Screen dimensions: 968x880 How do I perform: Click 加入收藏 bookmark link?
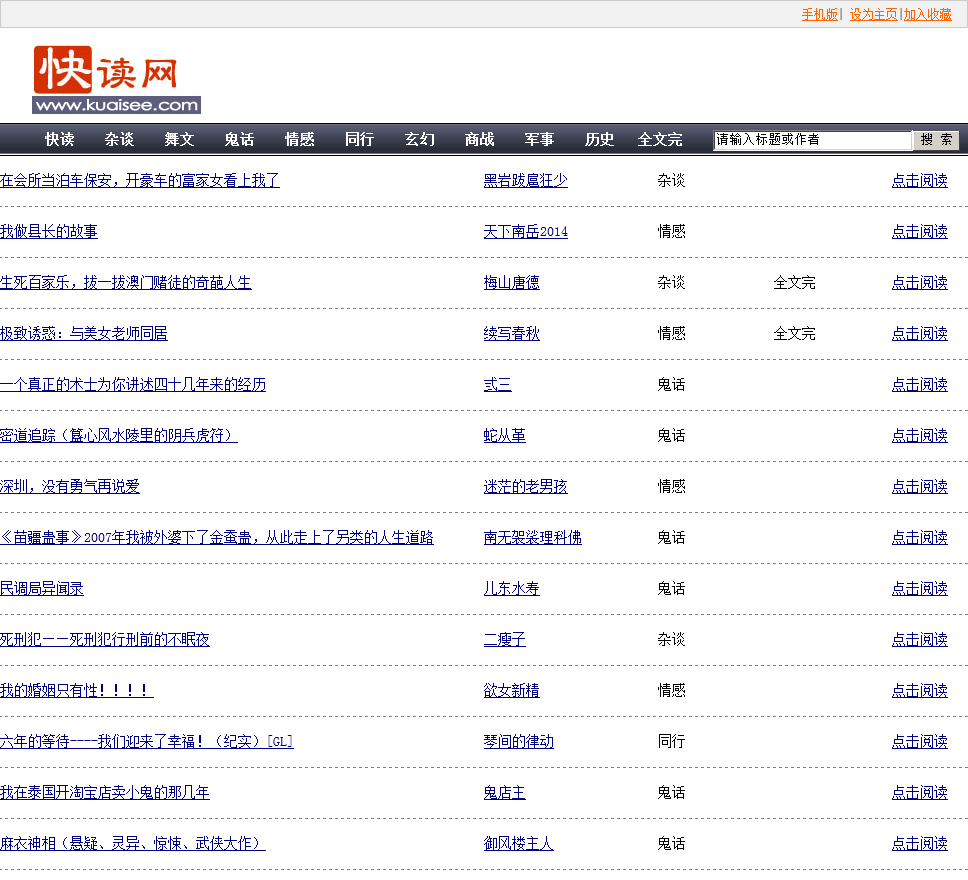(x=927, y=14)
